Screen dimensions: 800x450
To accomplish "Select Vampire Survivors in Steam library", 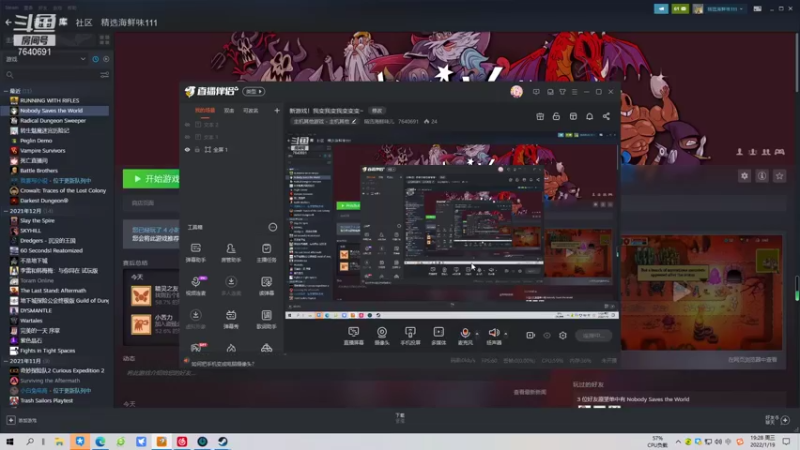I will coord(43,151).
